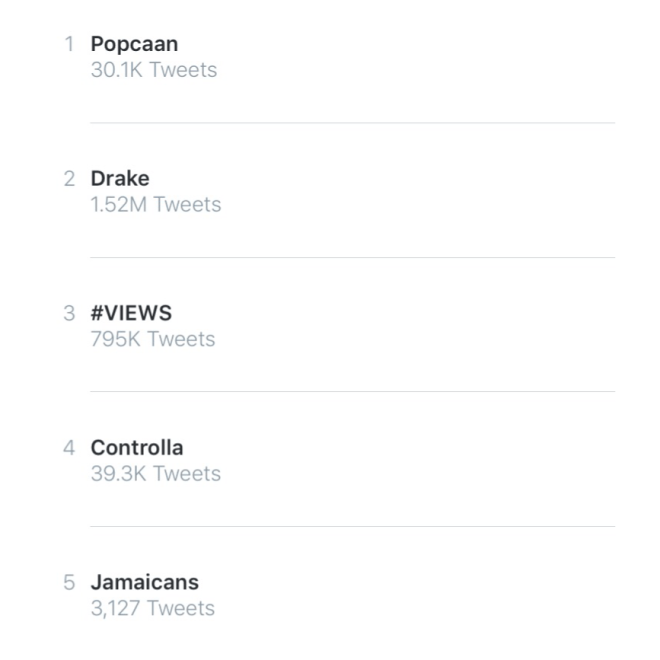Viewport: 660px width, 660px height.
Task: Select rank number 4 beside Controlla
Action: (69, 447)
